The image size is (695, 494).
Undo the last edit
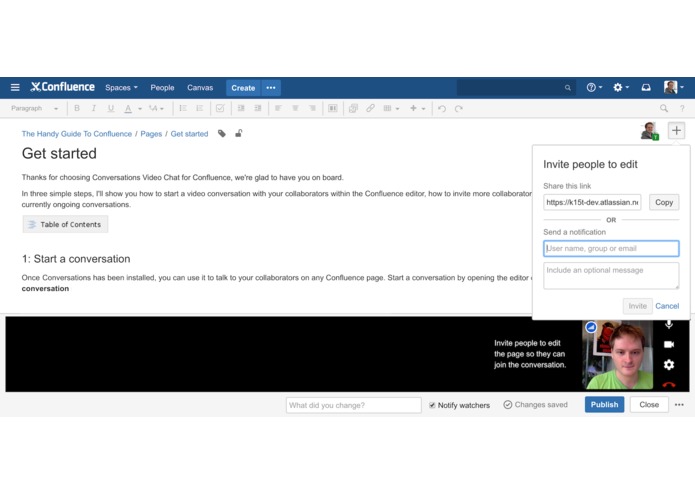441,108
